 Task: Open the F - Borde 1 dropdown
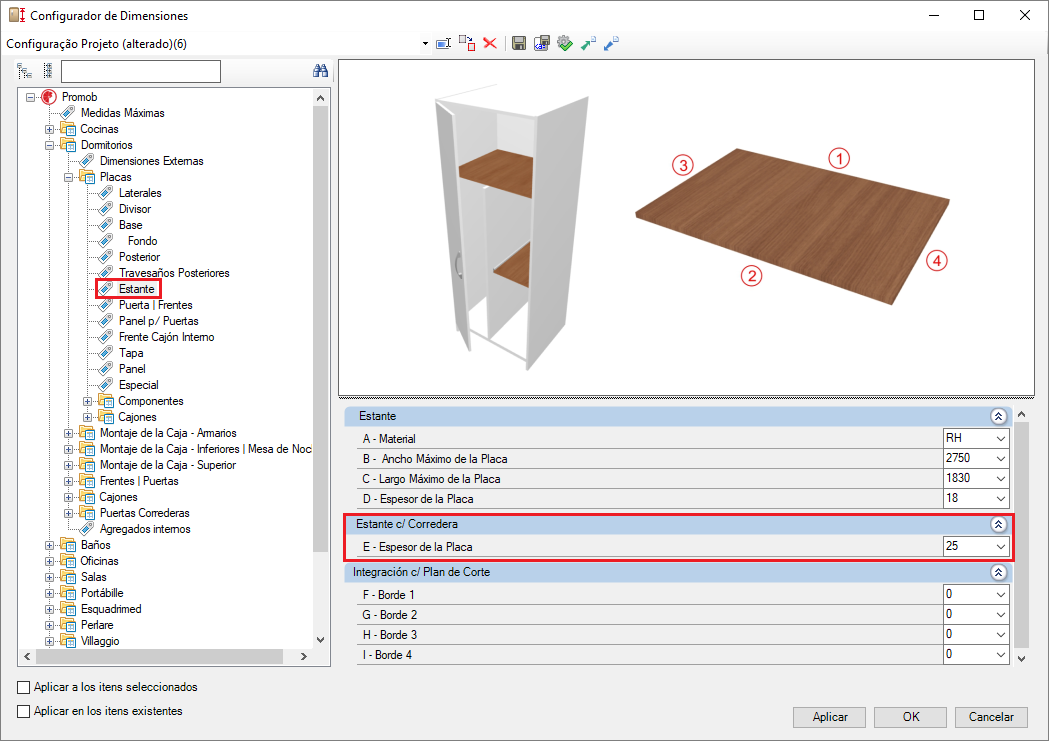pyautogui.click(x=1001, y=595)
